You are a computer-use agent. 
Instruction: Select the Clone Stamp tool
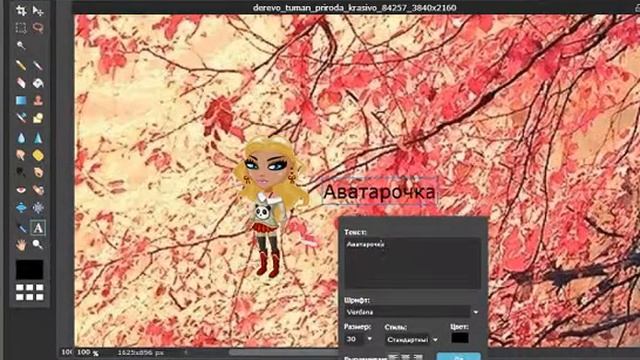[x=38, y=100]
